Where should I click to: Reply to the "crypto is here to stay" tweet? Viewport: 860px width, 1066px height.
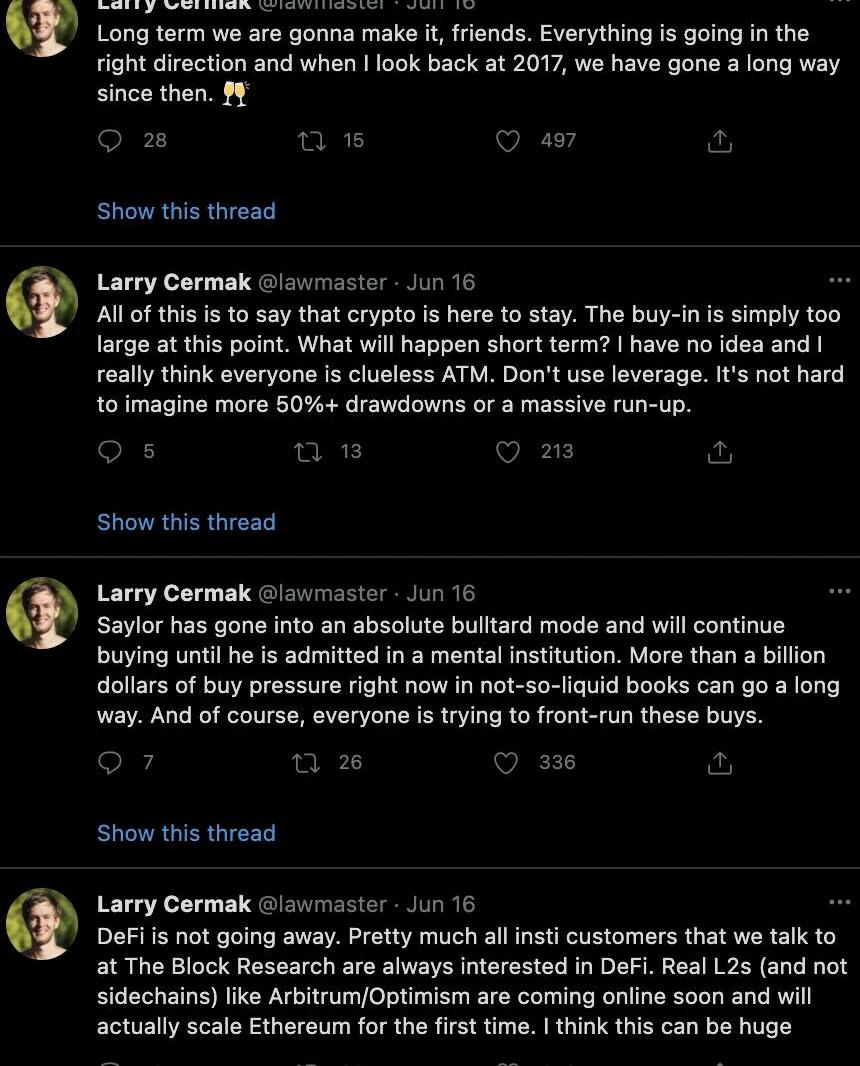[110, 452]
